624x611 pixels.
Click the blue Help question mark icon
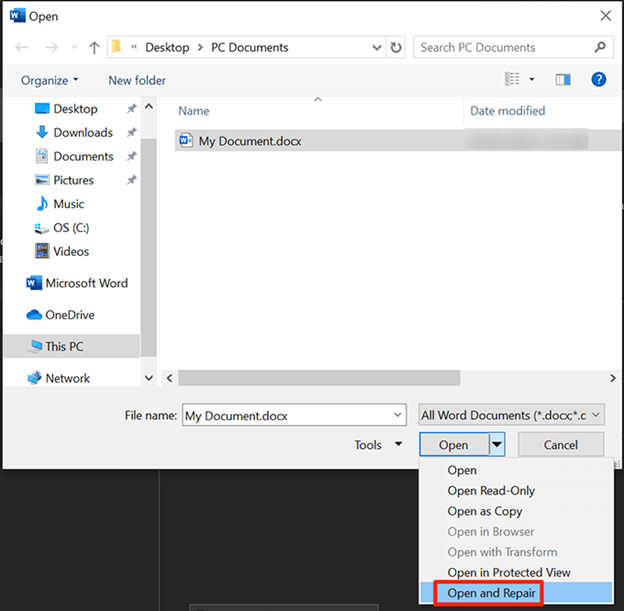[x=599, y=80]
